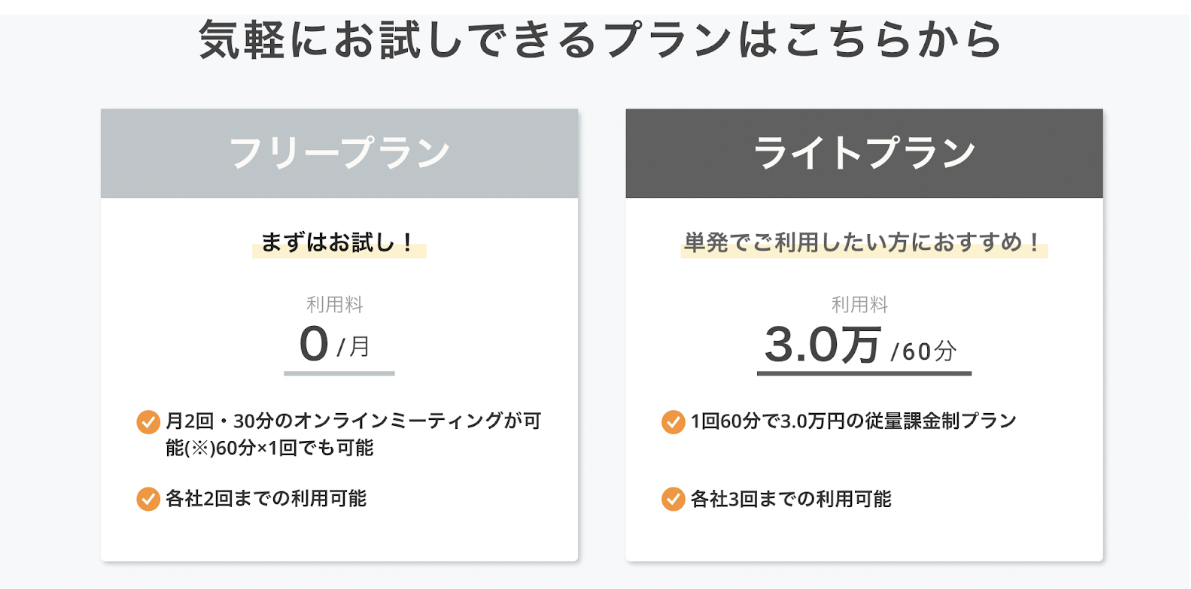The height and width of the screenshot is (589, 1191).
Task: Click the /60分 unit label
Action: [x=924, y=351]
